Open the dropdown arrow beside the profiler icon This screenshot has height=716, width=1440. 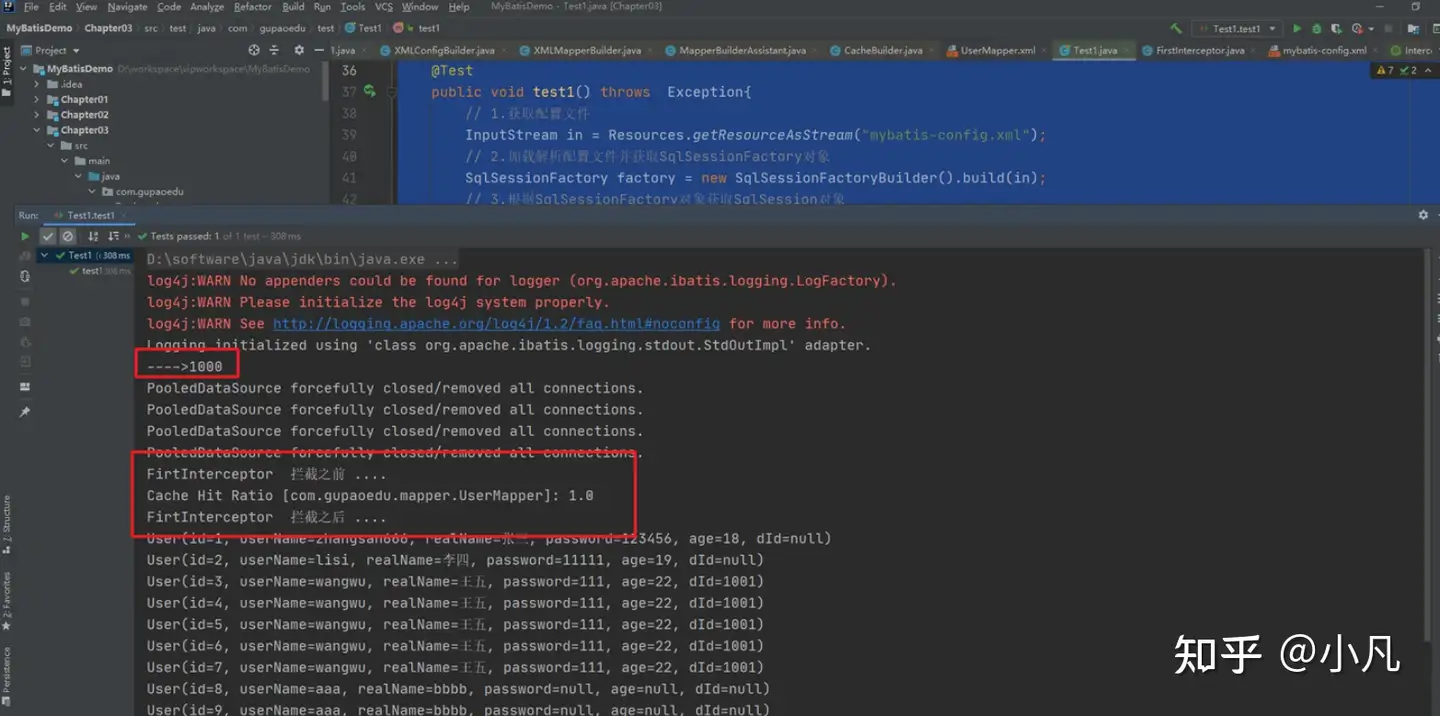(1371, 29)
